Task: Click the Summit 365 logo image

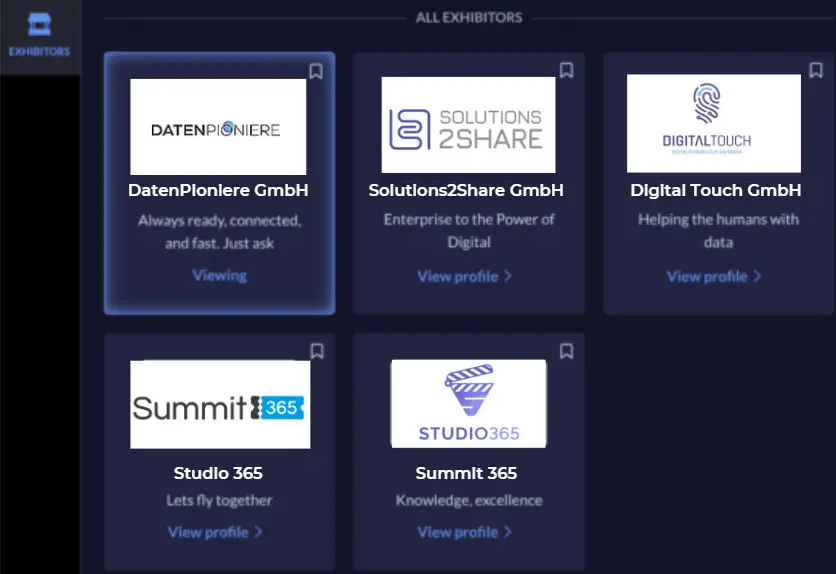Action: [x=220, y=405]
